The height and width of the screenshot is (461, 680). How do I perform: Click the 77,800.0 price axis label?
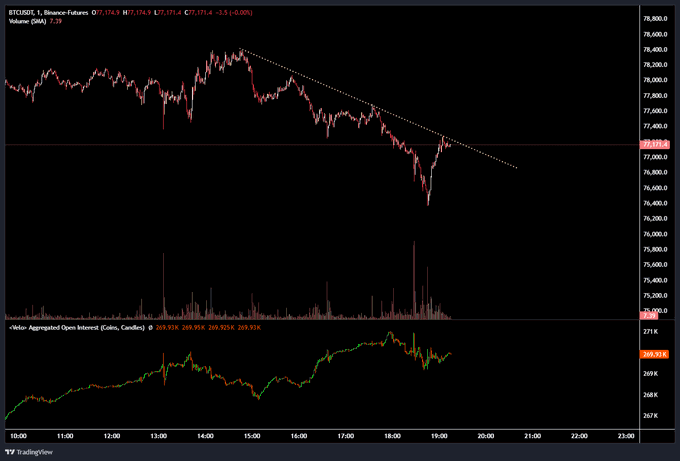pyautogui.click(x=655, y=95)
